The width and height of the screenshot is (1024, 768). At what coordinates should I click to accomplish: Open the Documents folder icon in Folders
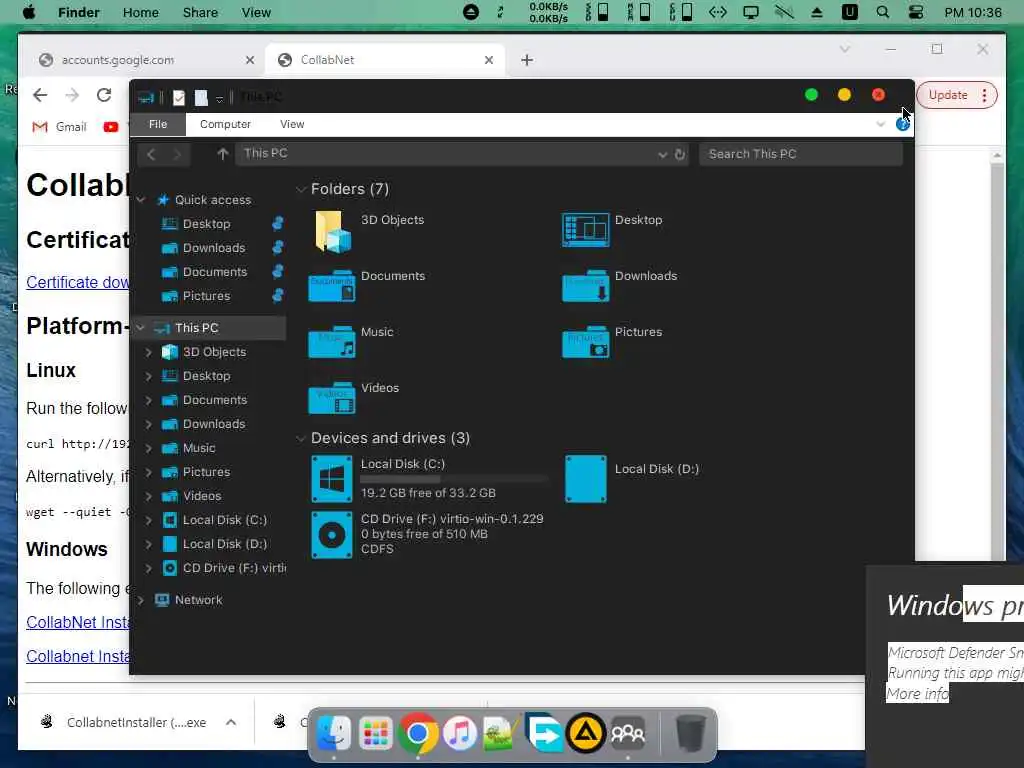[x=332, y=286]
